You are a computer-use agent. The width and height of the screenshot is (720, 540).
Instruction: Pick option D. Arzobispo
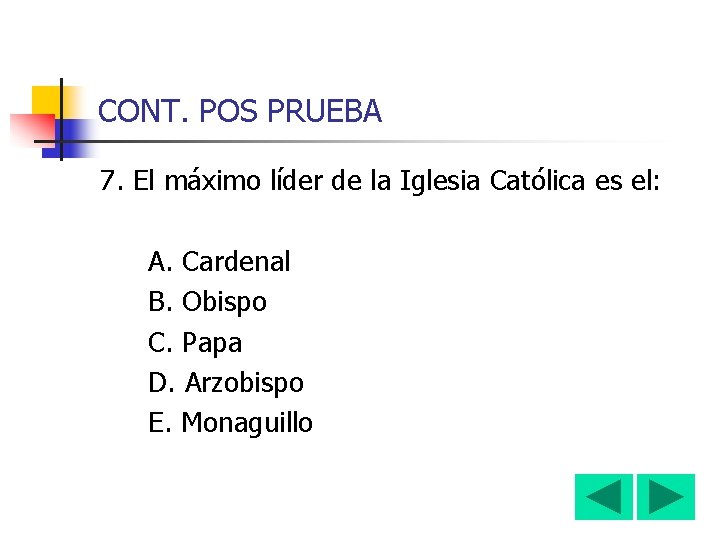pos(225,383)
